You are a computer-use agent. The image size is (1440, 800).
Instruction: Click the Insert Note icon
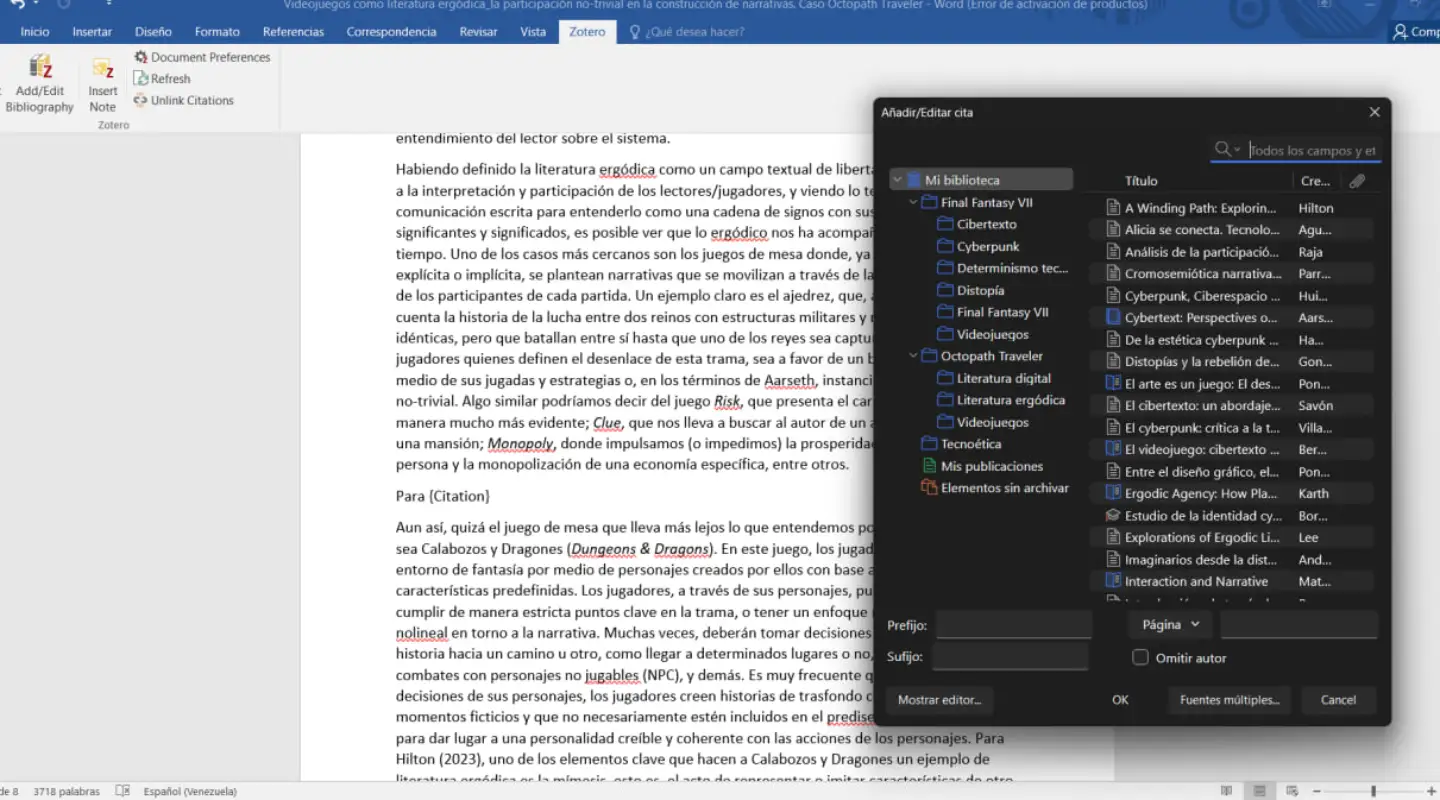[x=103, y=69]
